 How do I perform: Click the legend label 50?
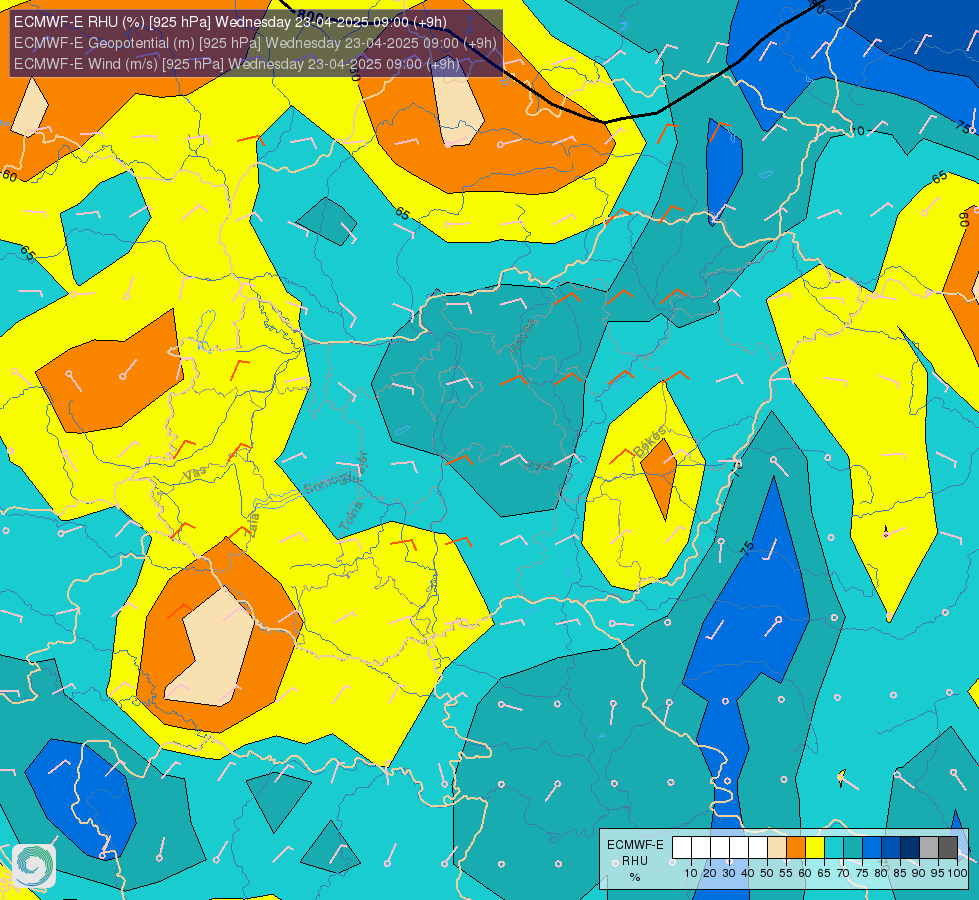coord(767,873)
